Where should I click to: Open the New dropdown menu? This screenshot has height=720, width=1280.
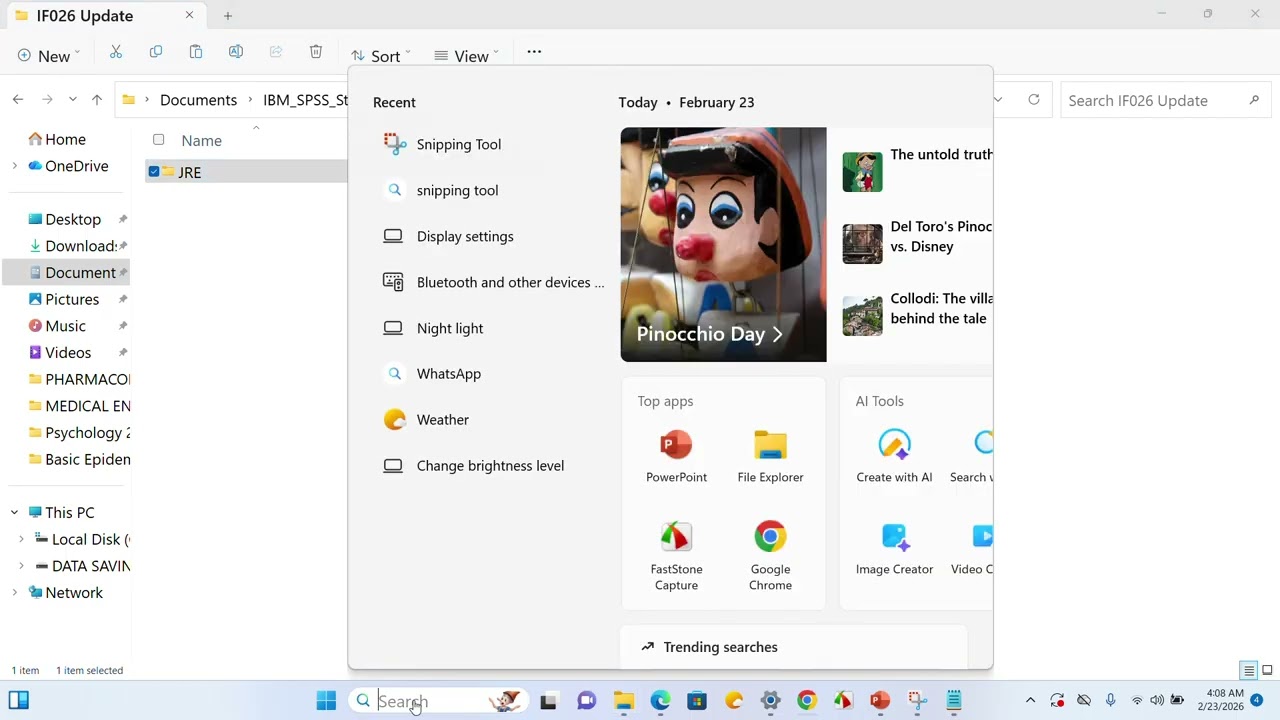tap(49, 56)
